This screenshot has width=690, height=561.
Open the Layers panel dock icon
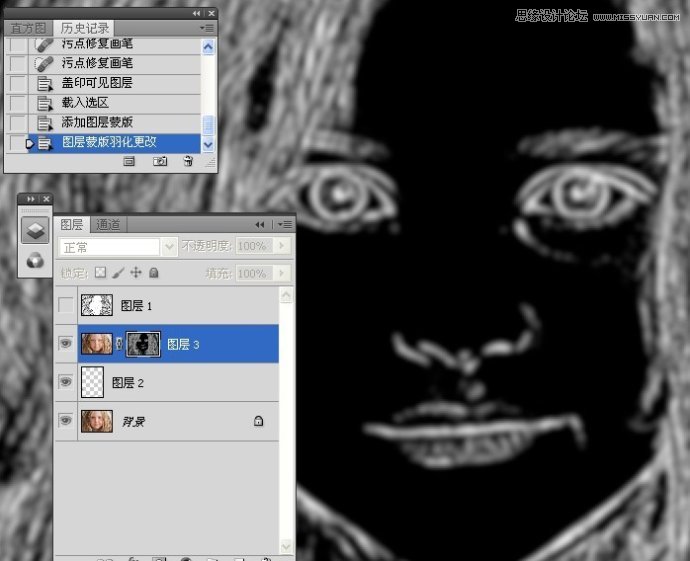(x=35, y=230)
